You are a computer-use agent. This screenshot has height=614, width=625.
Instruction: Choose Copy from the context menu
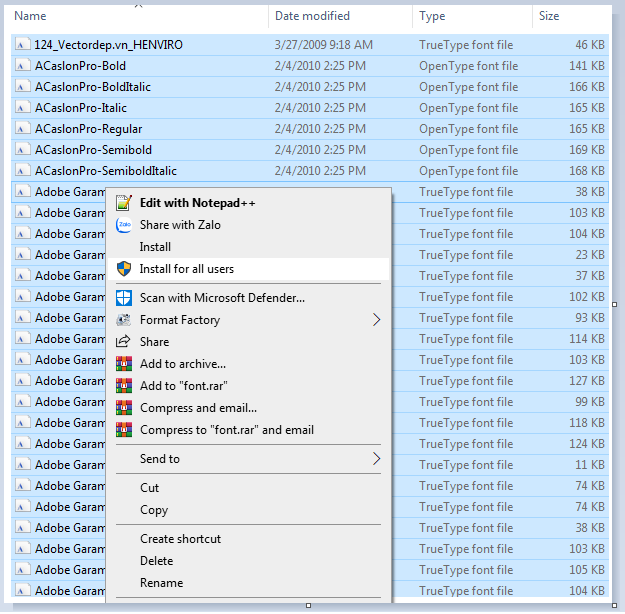154,510
